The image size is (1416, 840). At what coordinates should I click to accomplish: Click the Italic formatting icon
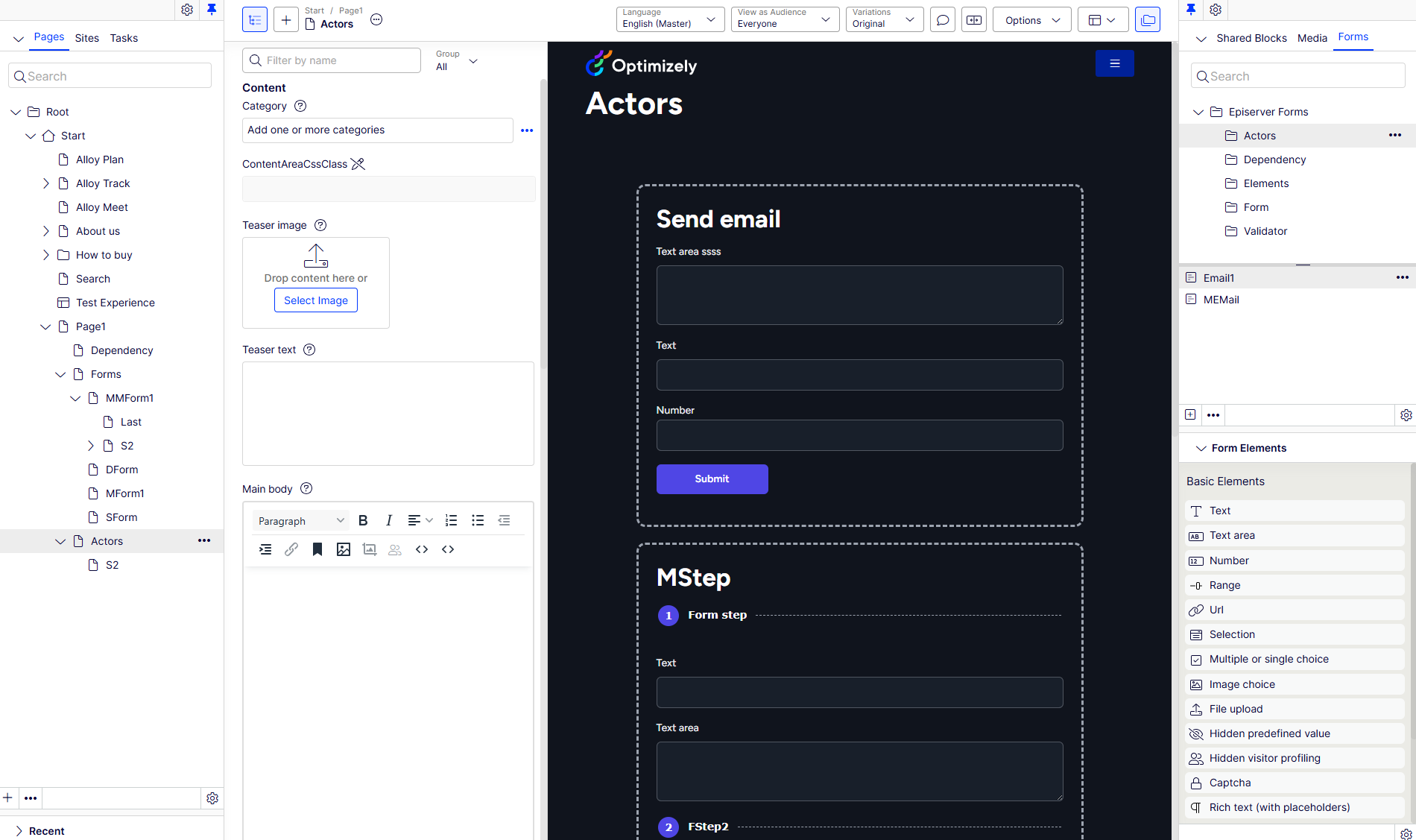pos(388,520)
